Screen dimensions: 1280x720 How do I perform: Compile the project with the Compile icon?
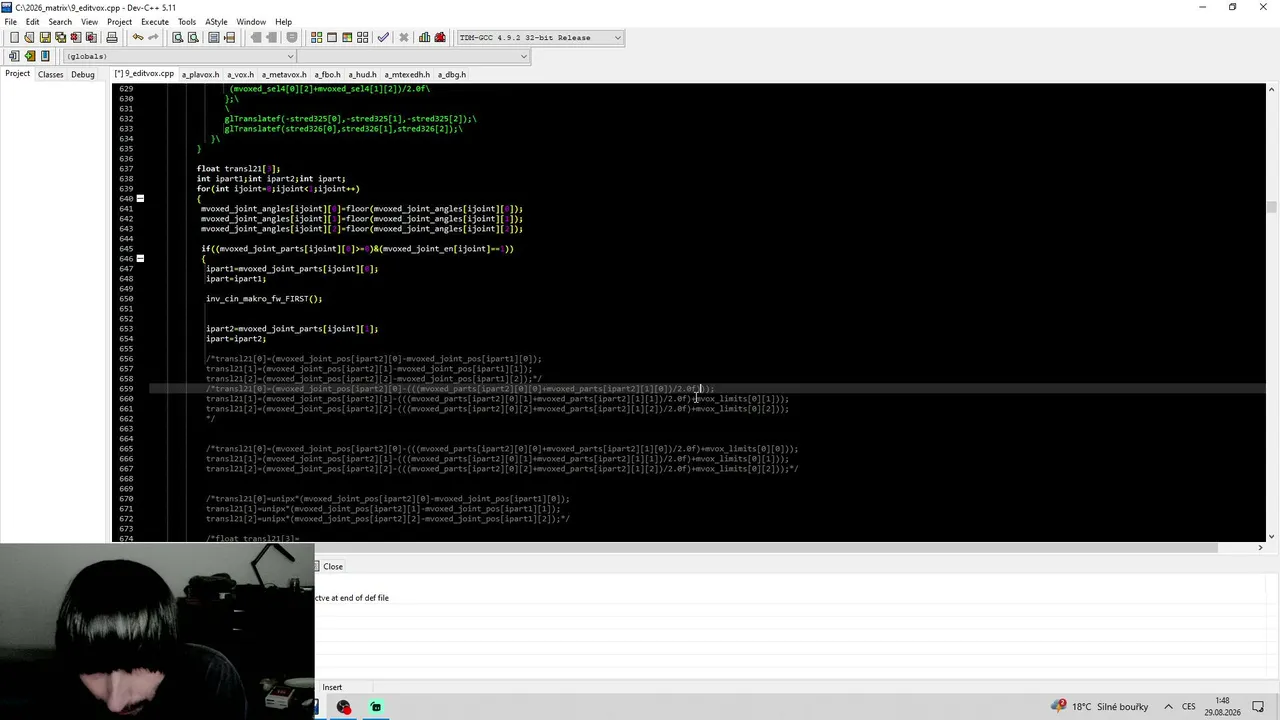[316, 37]
